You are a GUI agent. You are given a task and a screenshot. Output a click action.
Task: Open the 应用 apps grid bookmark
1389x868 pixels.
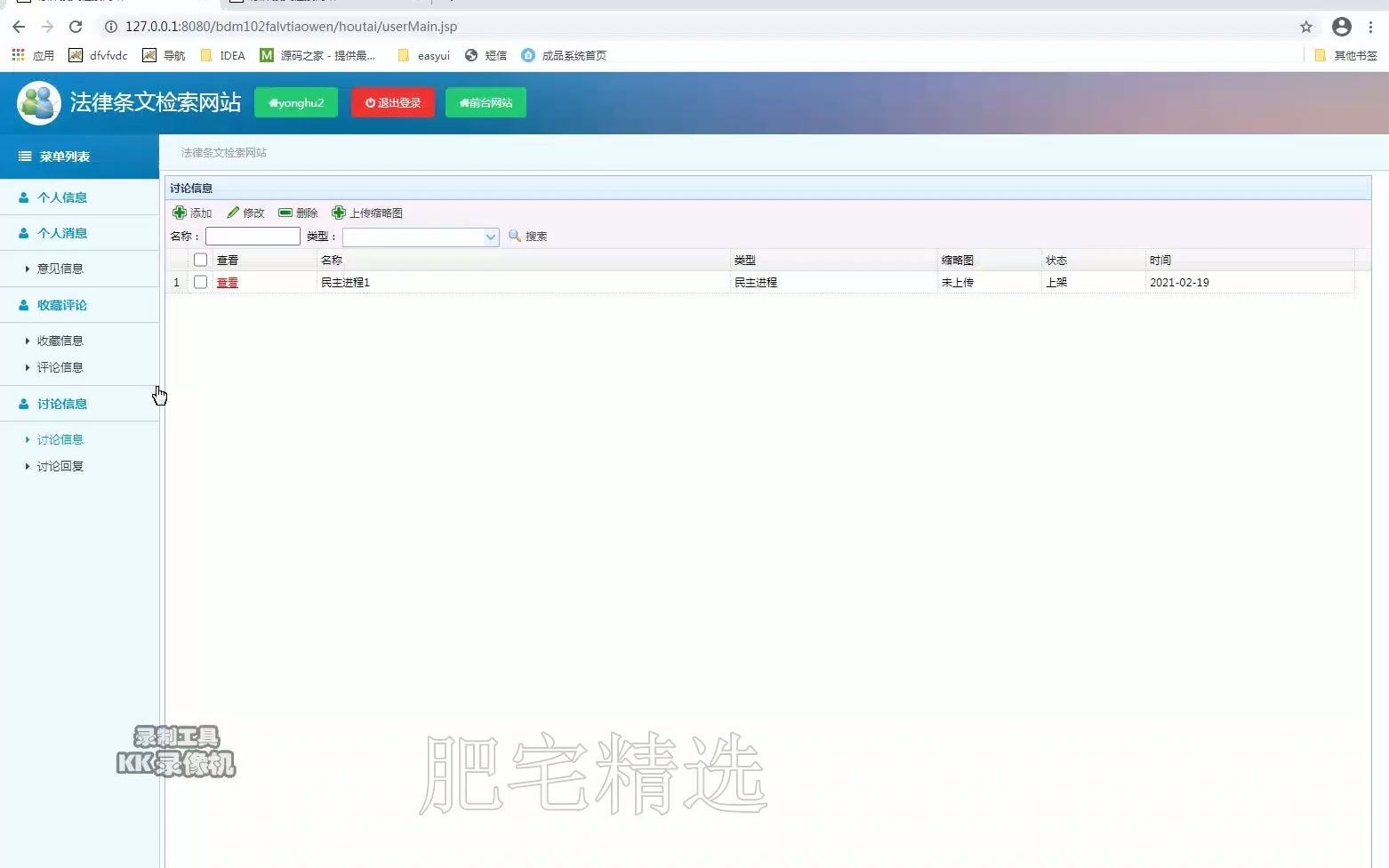(33, 55)
